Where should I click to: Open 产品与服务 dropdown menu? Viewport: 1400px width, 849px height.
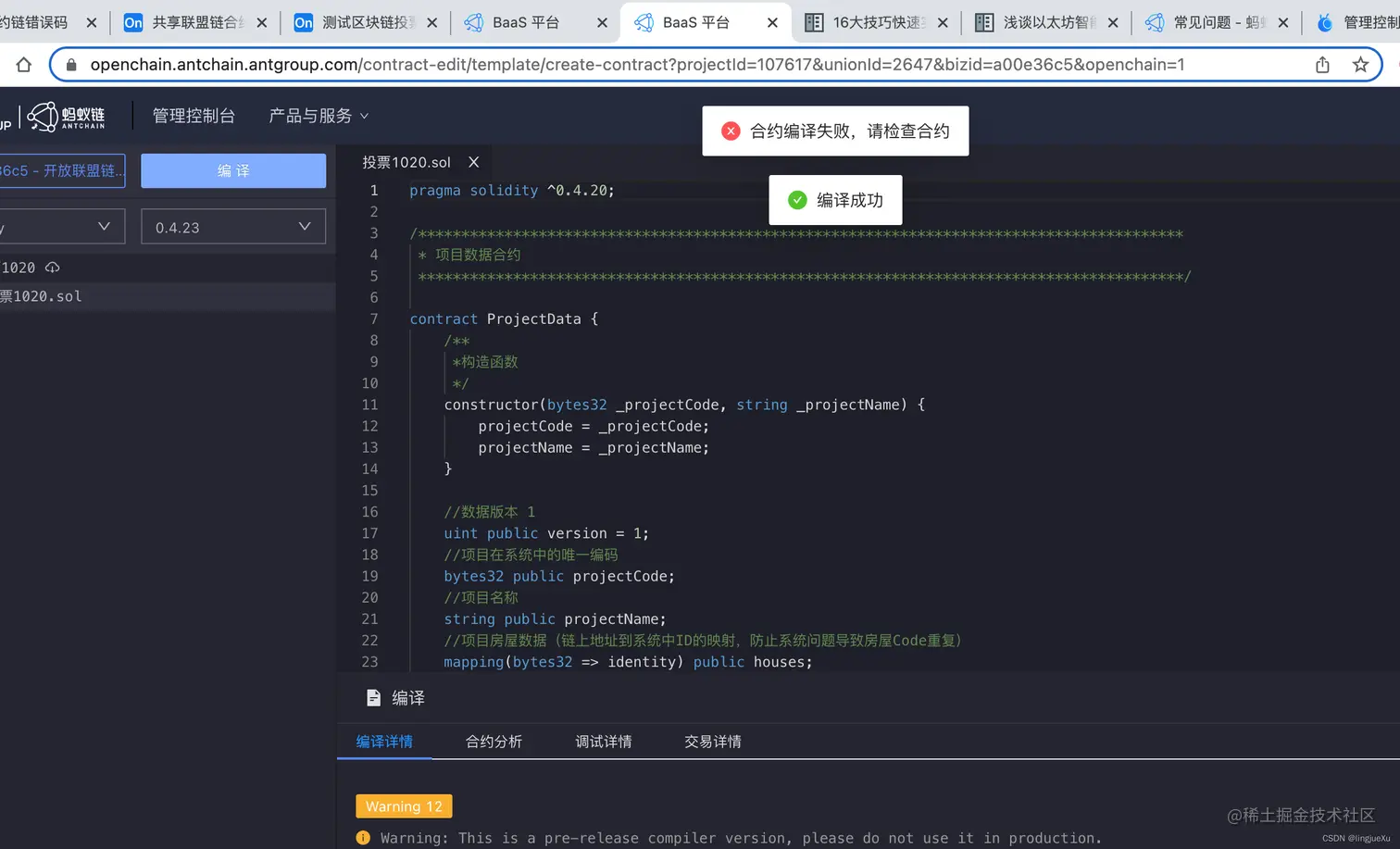[x=319, y=116]
